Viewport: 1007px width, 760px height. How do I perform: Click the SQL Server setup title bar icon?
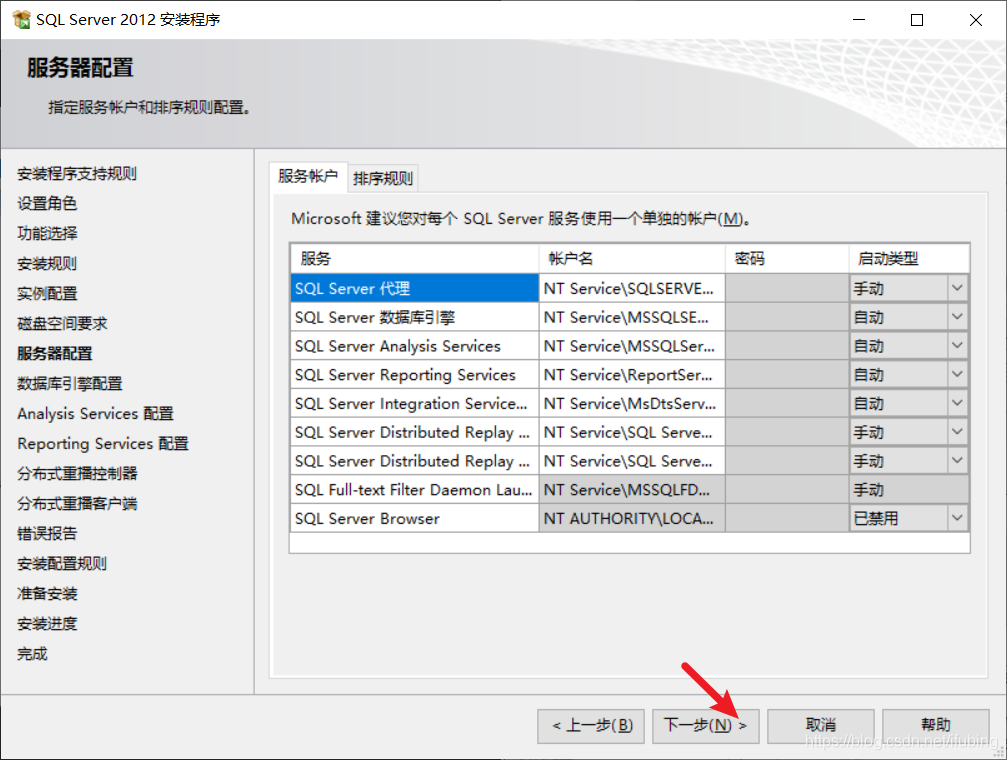click(x=21, y=19)
